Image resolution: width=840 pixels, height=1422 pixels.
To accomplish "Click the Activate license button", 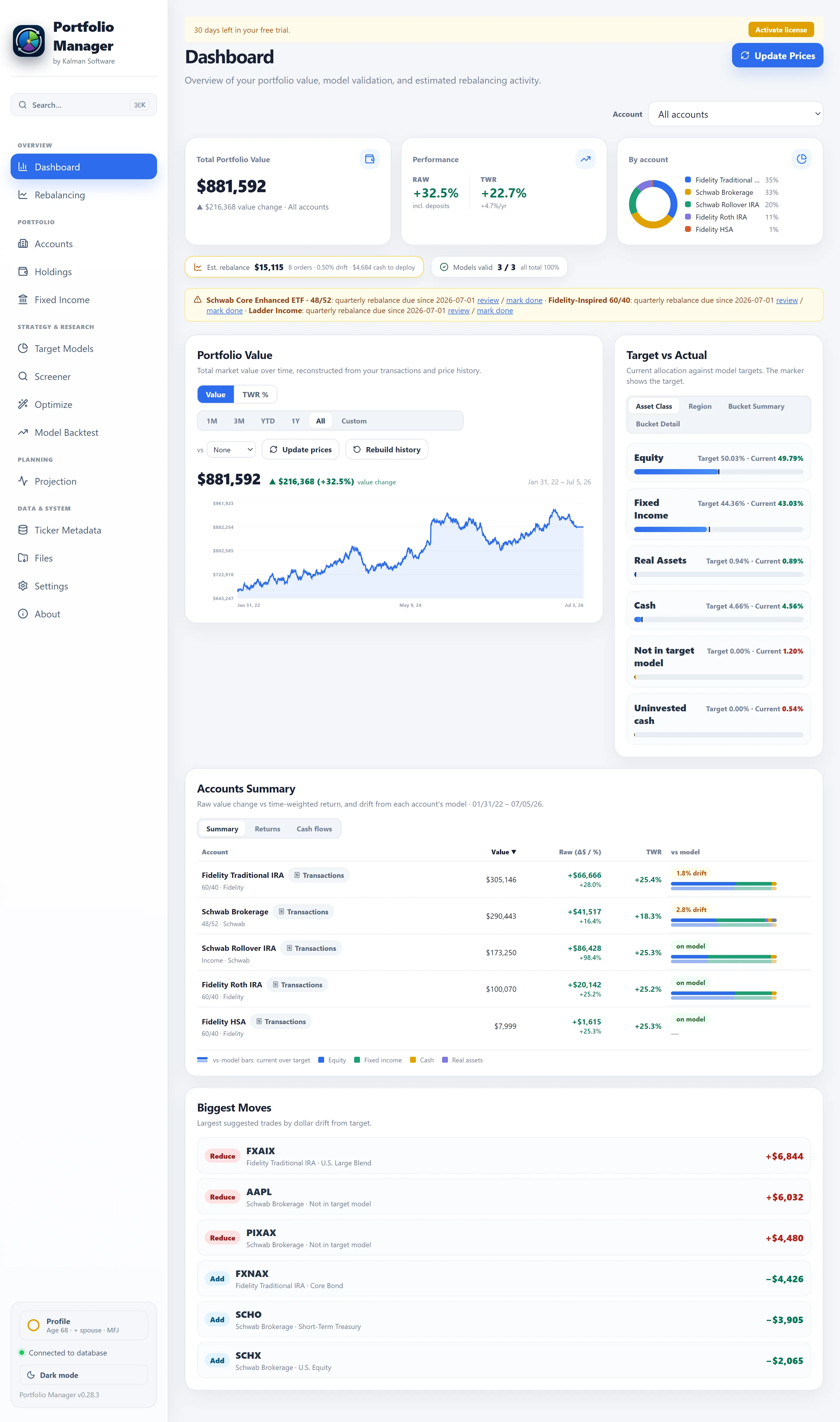I will [x=781, y=30].
